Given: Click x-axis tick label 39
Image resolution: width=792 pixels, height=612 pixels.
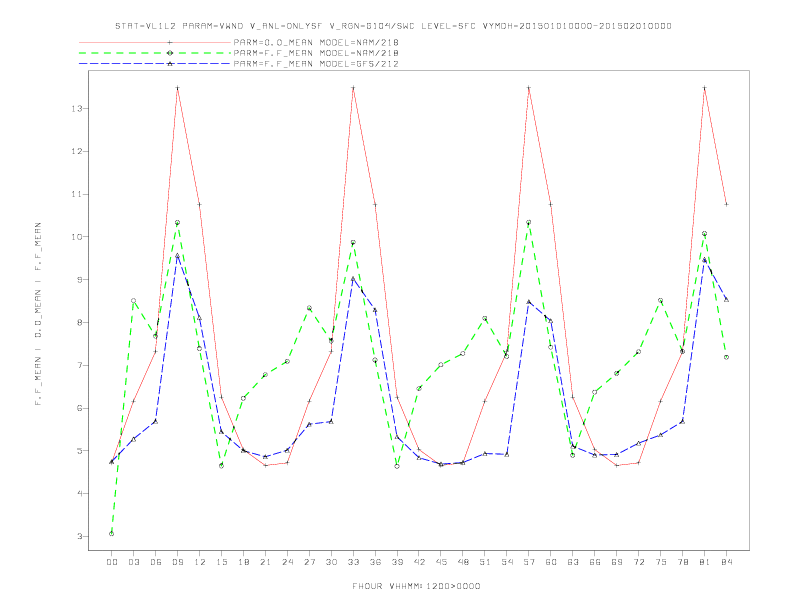Looking at the screenshot, I should pyautogui.click(x=397, y=562).
